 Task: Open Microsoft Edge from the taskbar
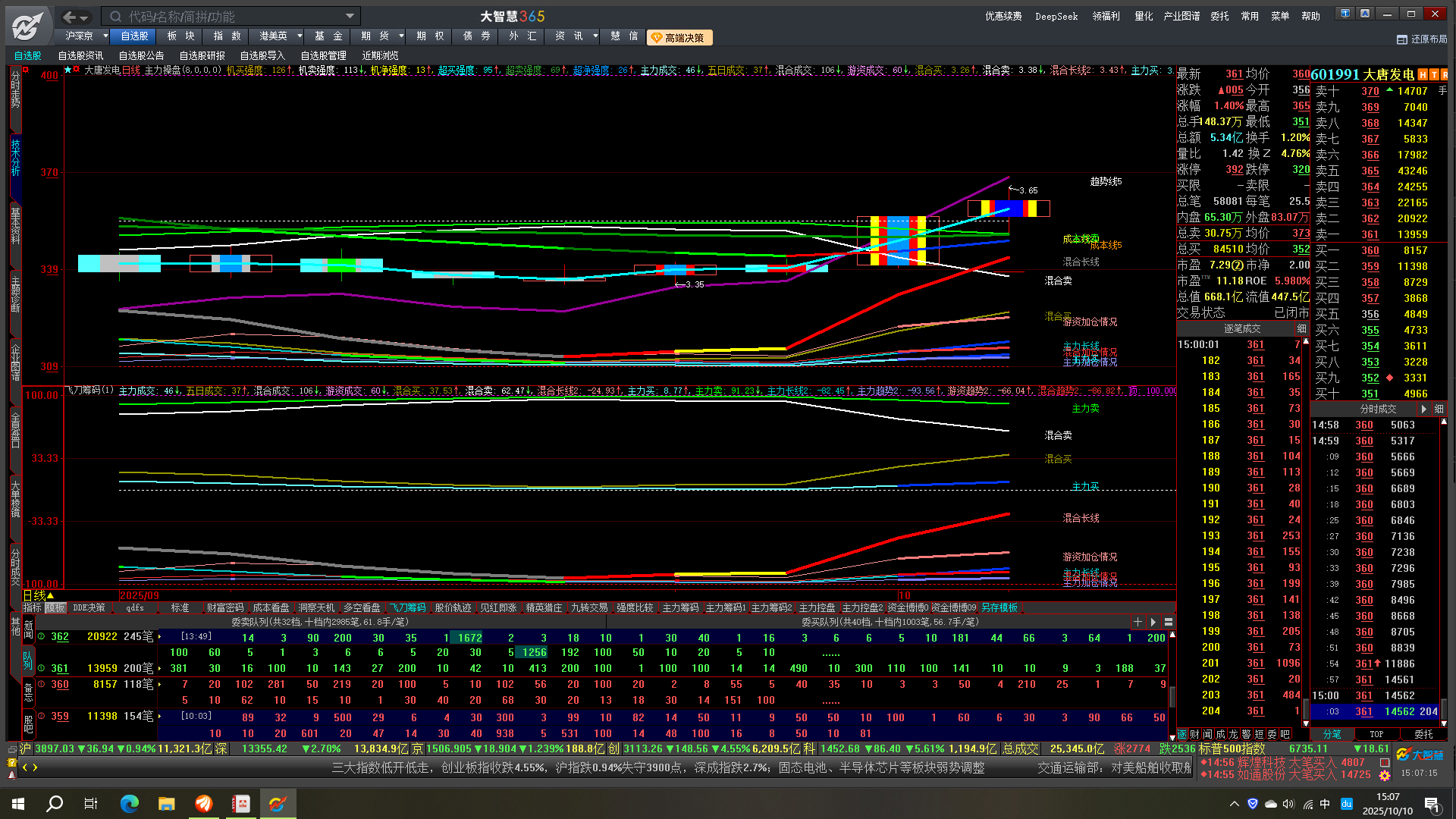pyautogui.click(x=130, y=804)
